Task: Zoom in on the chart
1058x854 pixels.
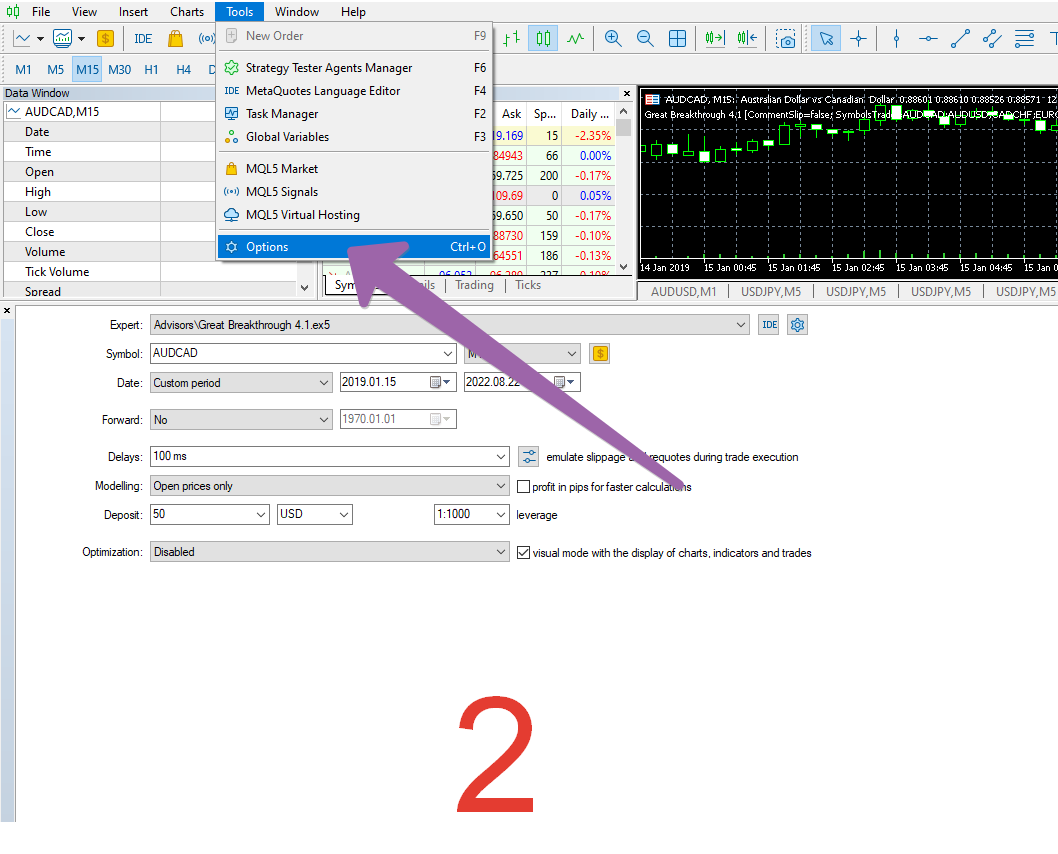Action: tap(613, 38)
